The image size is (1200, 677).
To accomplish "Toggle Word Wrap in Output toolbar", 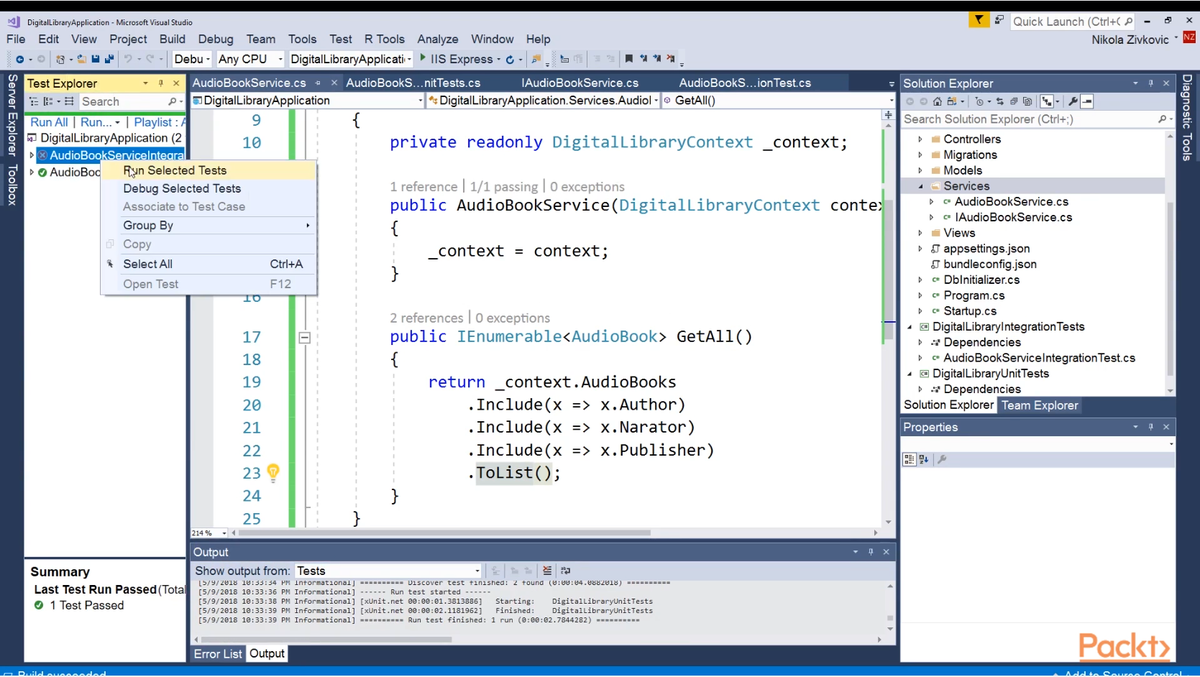I will pos(566,571).
